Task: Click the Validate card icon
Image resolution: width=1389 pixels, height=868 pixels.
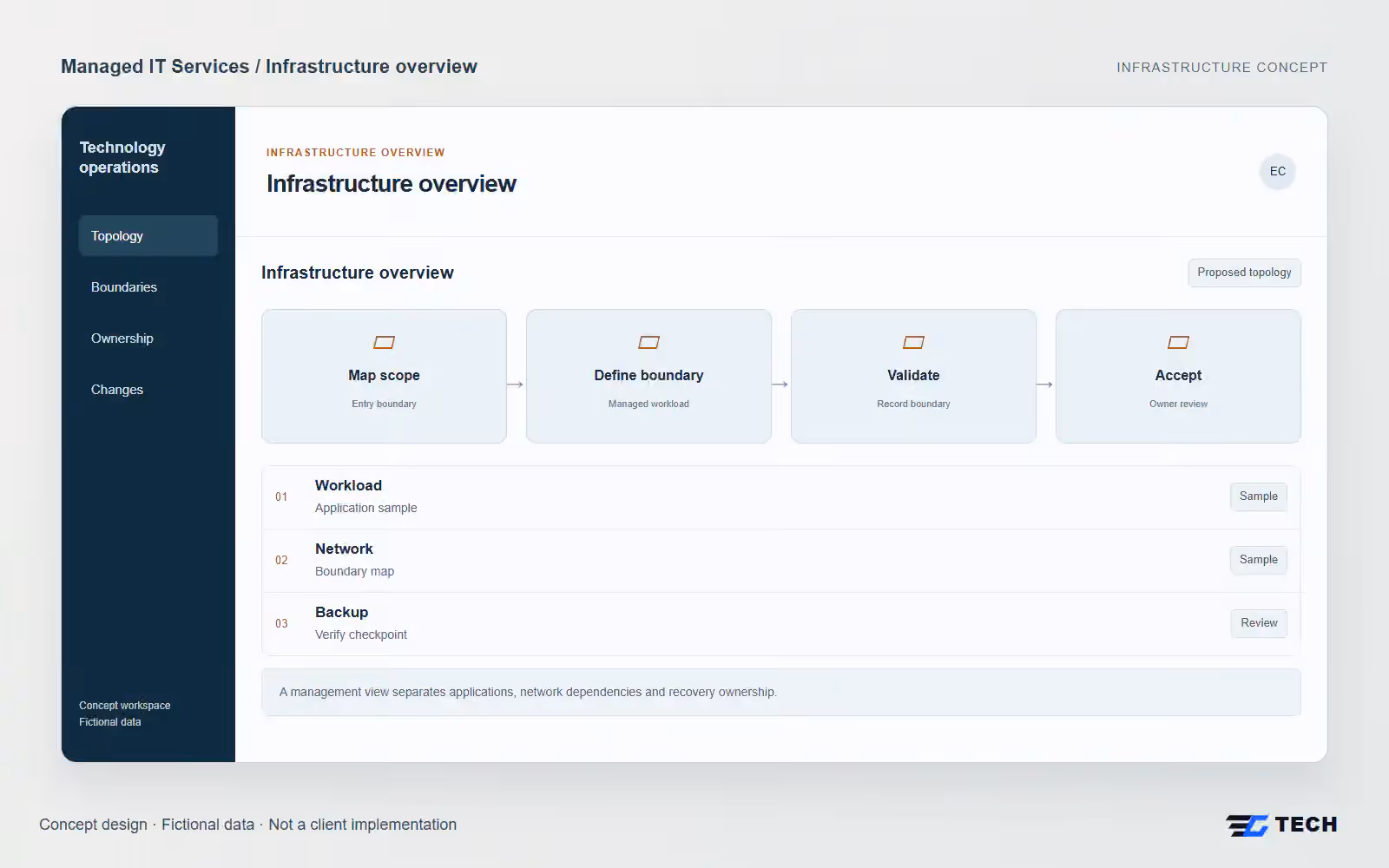Action: [x=913, y=343]
